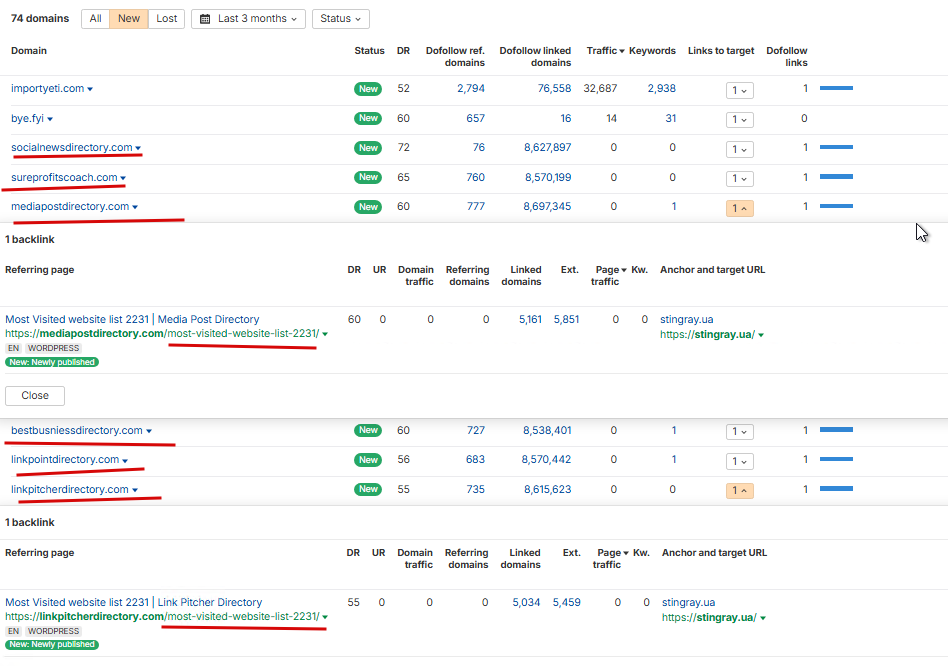This screenshot has width=948, height=666.
Task: Sort by DR column header
Action: pyautogui.click(x=403, y=51)
